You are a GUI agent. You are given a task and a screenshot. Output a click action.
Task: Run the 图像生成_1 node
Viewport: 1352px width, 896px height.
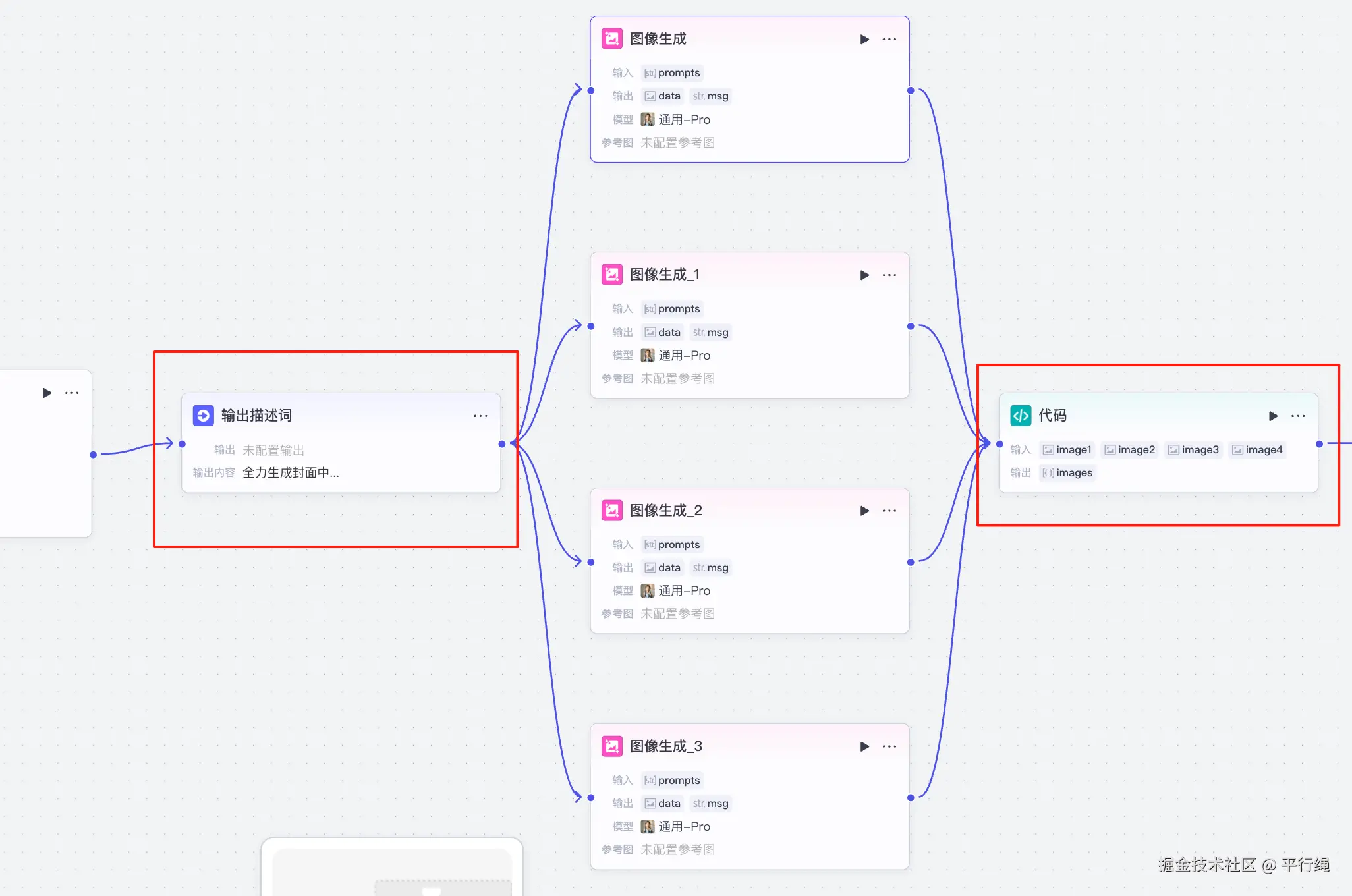(x=864, y=275)
